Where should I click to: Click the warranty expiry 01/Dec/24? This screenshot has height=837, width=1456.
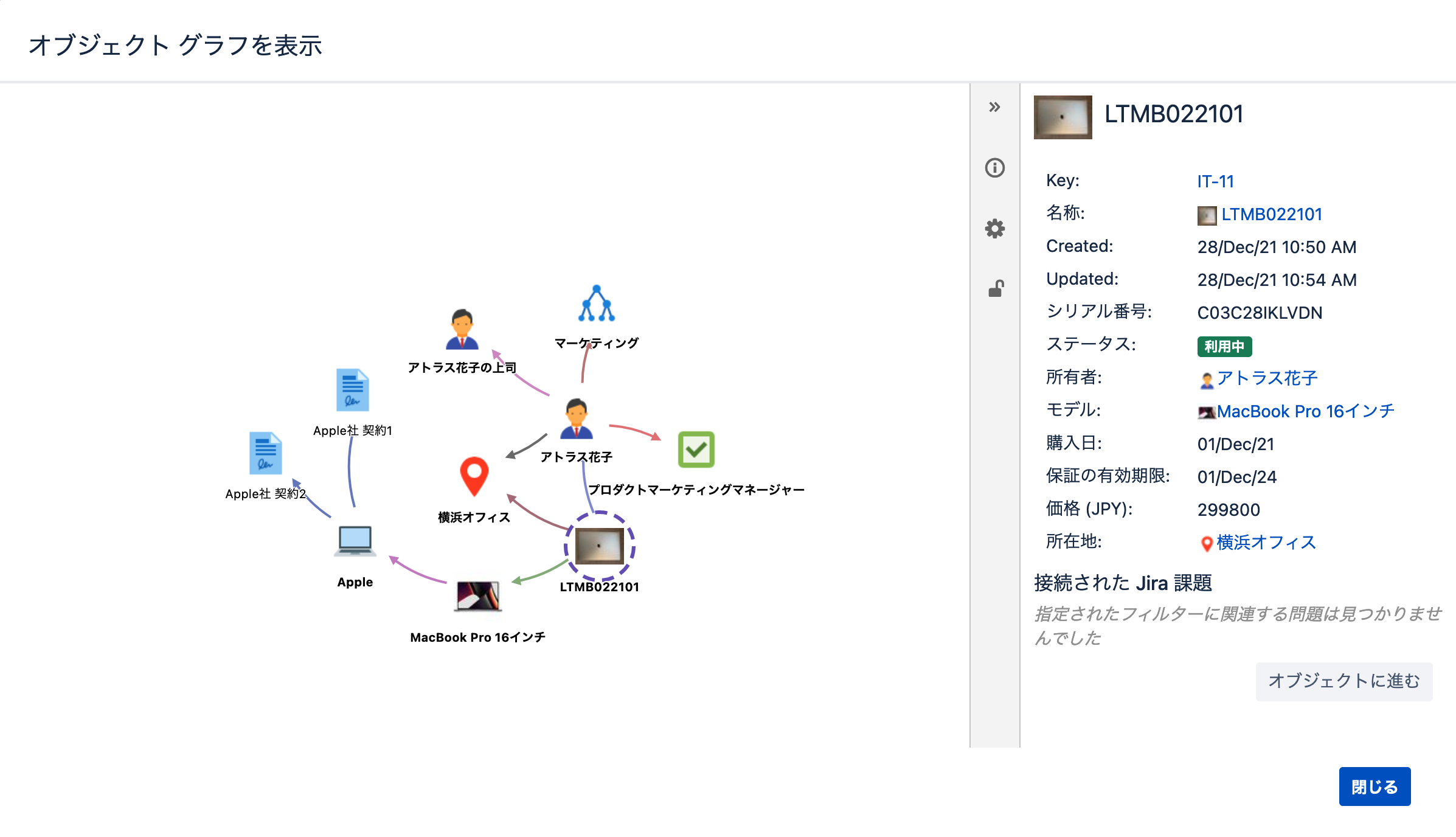[1237, 477]
